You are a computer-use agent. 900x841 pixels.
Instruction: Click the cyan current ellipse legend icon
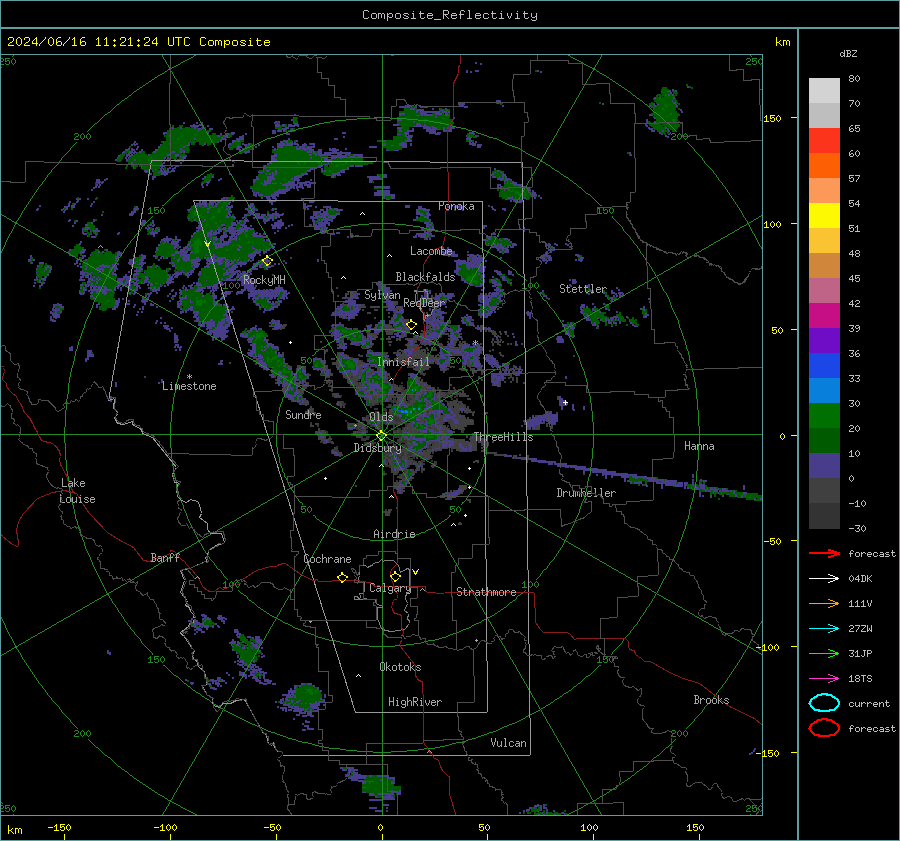(x=824, y=703)
